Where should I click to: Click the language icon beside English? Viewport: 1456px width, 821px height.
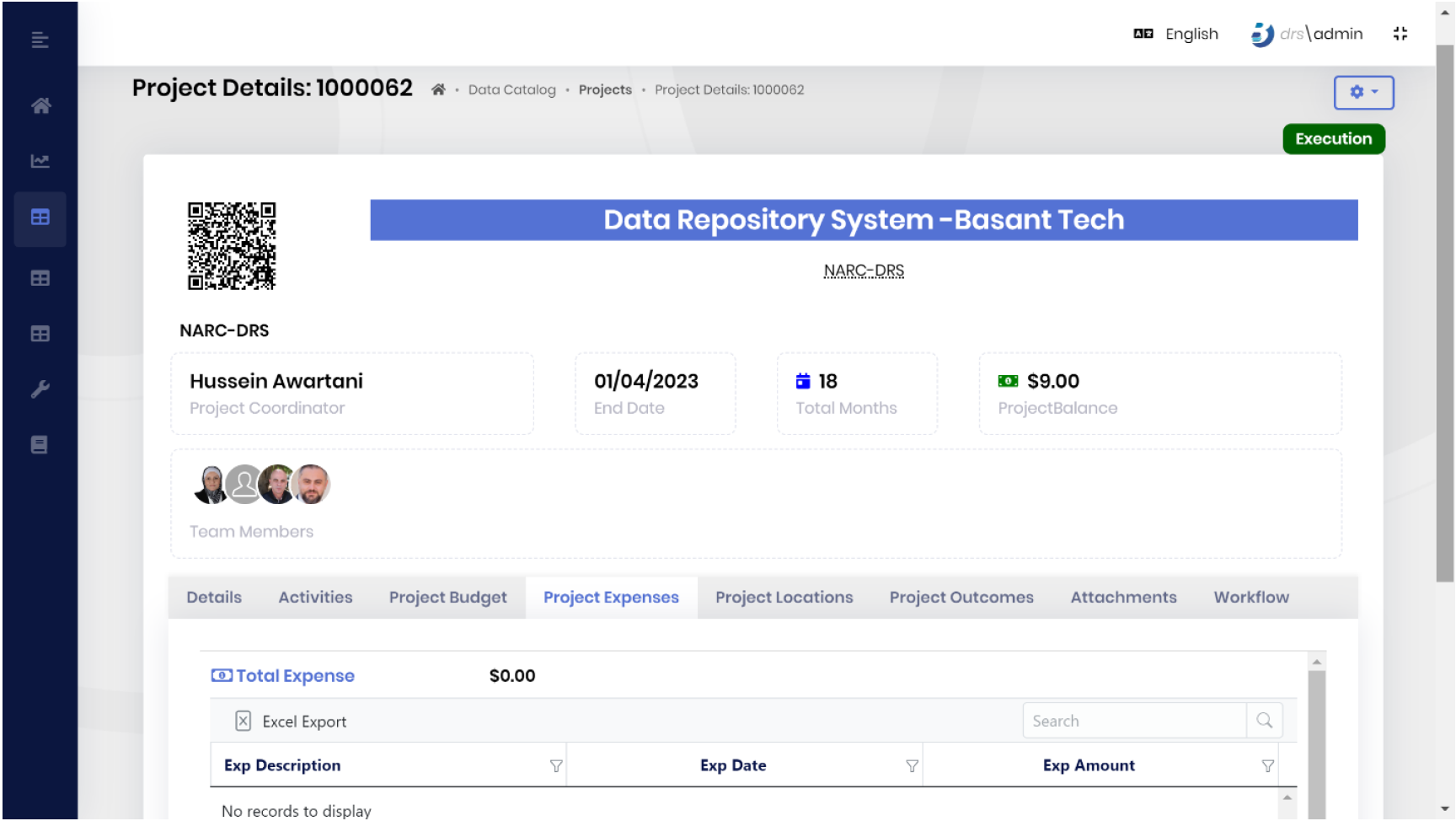[x=1143, y=34]
